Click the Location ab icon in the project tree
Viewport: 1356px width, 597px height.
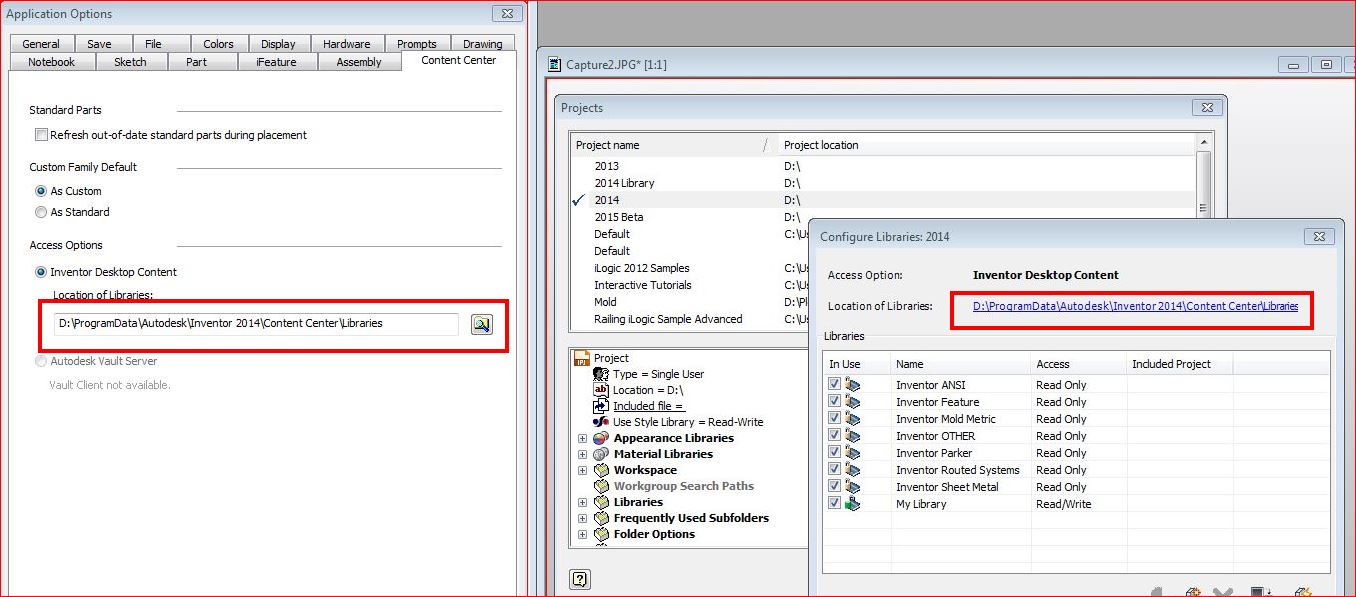pyautogui.click(x=601, y=389)
